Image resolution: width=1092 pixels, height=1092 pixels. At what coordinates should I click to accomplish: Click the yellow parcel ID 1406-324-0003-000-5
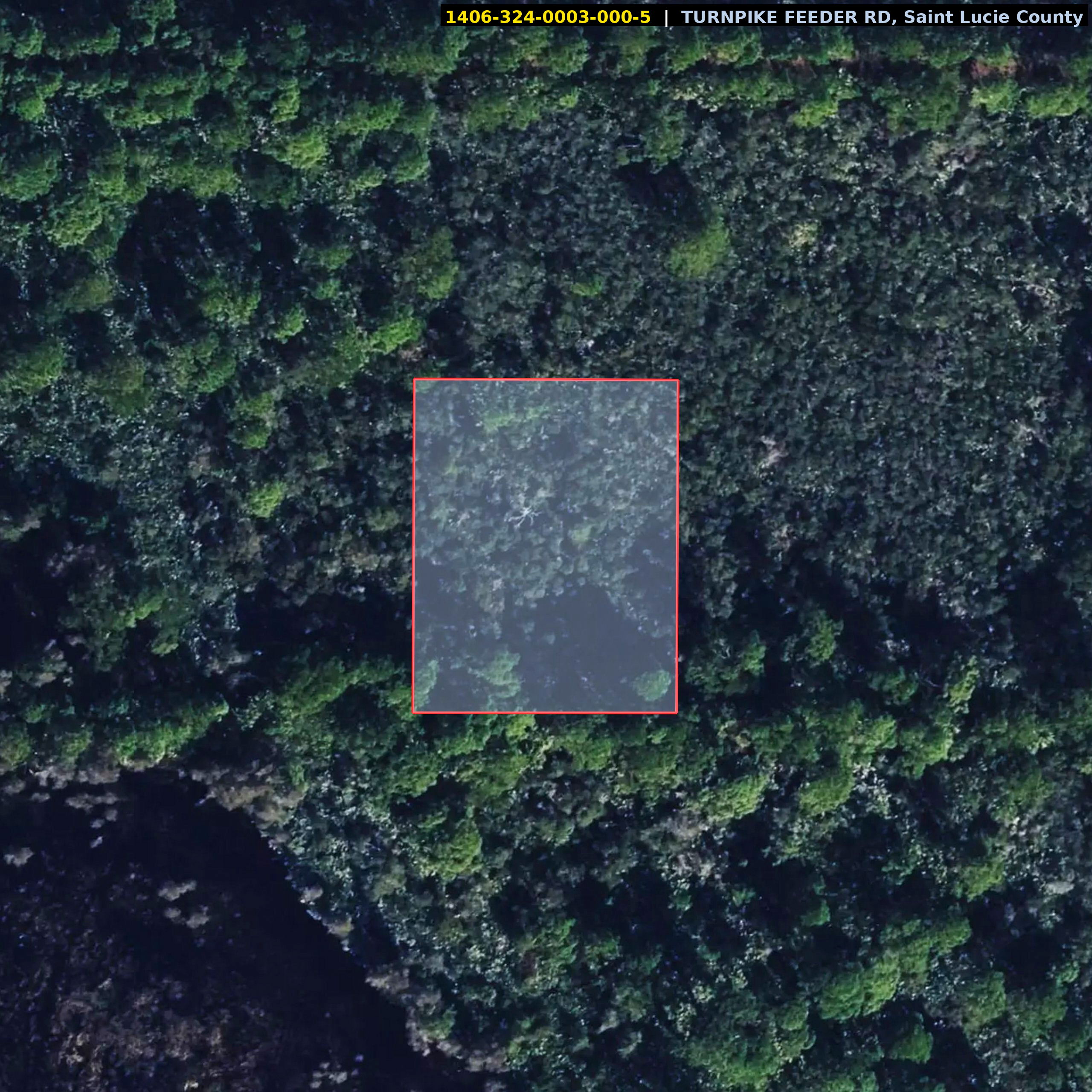click(x=548, y=17)
